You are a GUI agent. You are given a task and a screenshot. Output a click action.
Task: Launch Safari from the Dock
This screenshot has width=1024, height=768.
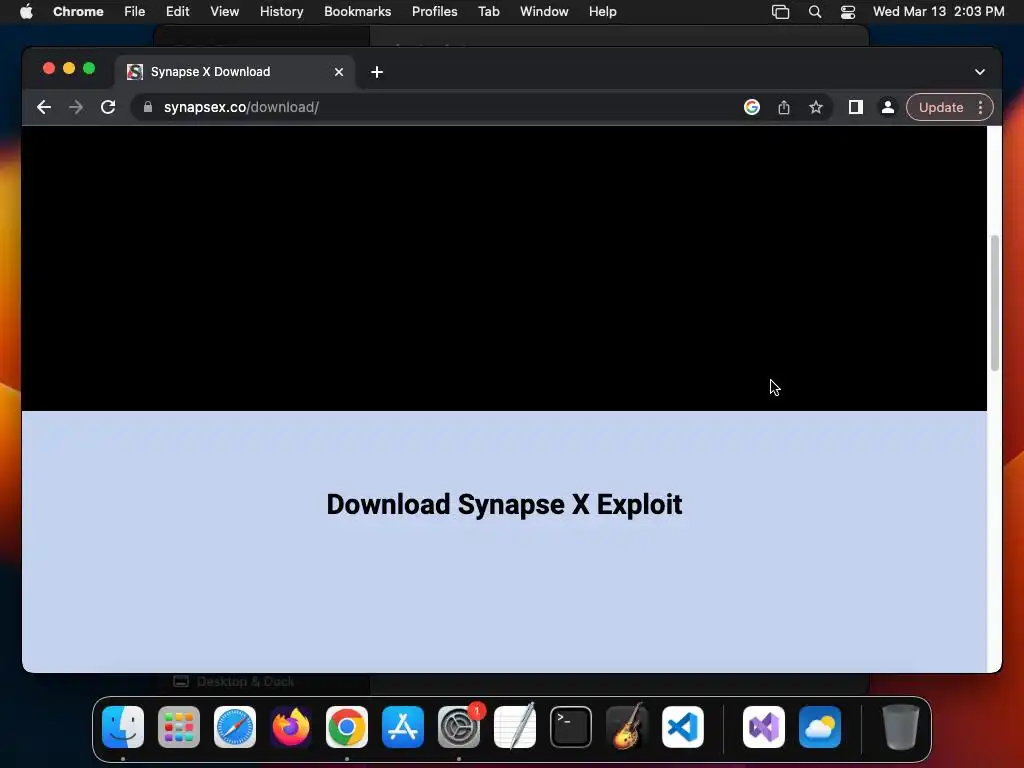[x=235, y=727]
